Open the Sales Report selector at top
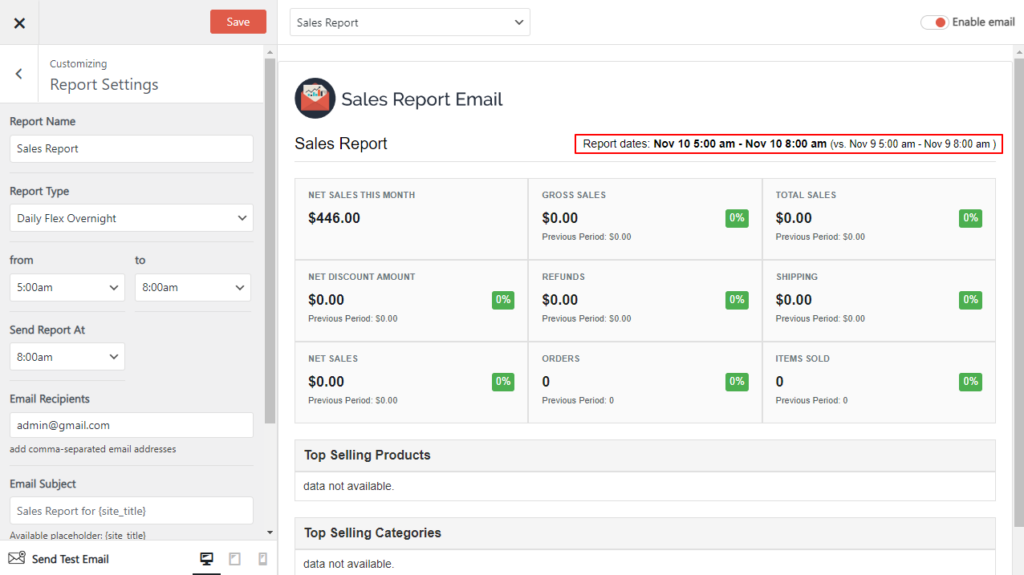The height and width of the screenshot is (575, 1024). coord(410,22)
